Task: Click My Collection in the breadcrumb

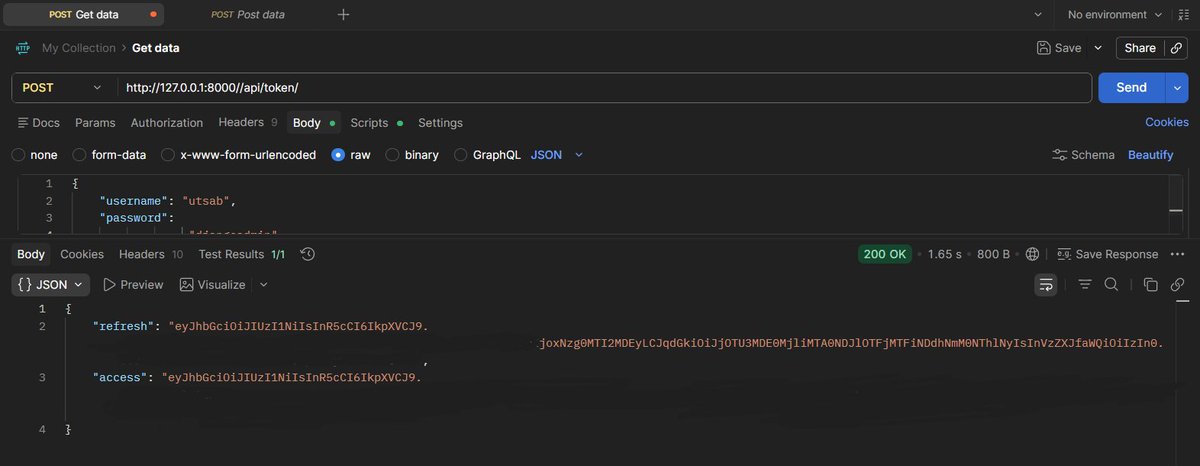Action: pos(79,47)
